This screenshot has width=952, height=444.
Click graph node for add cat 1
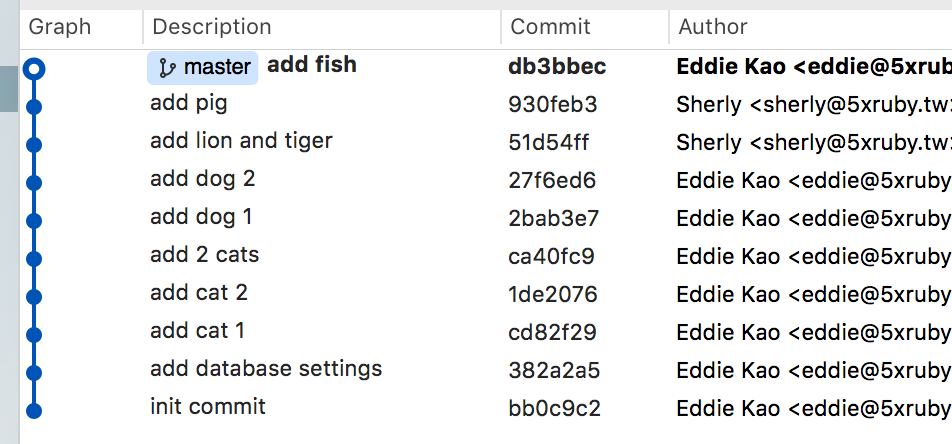click(x=35, y=334)
